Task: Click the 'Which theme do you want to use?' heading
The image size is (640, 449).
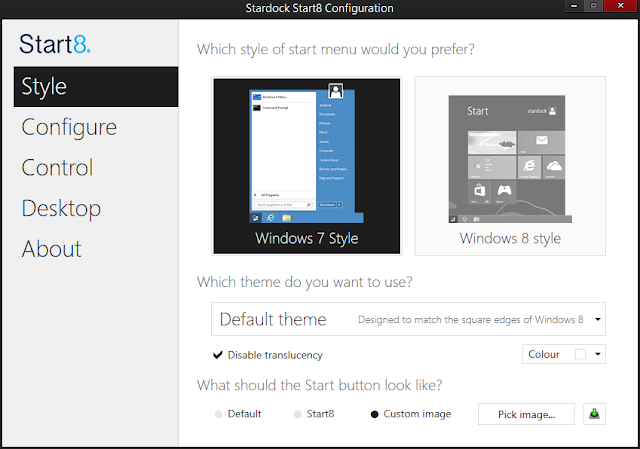Action: pyautogui.click(x=304, y=282)
